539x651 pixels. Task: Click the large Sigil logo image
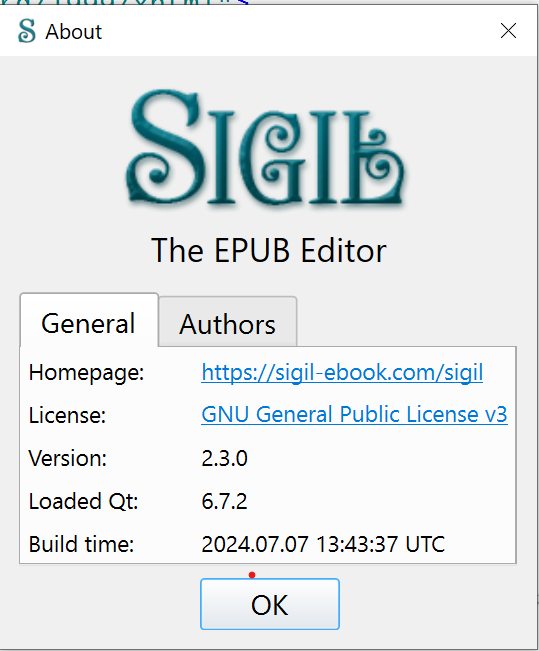pyautogui.click(x=266, y=148)
